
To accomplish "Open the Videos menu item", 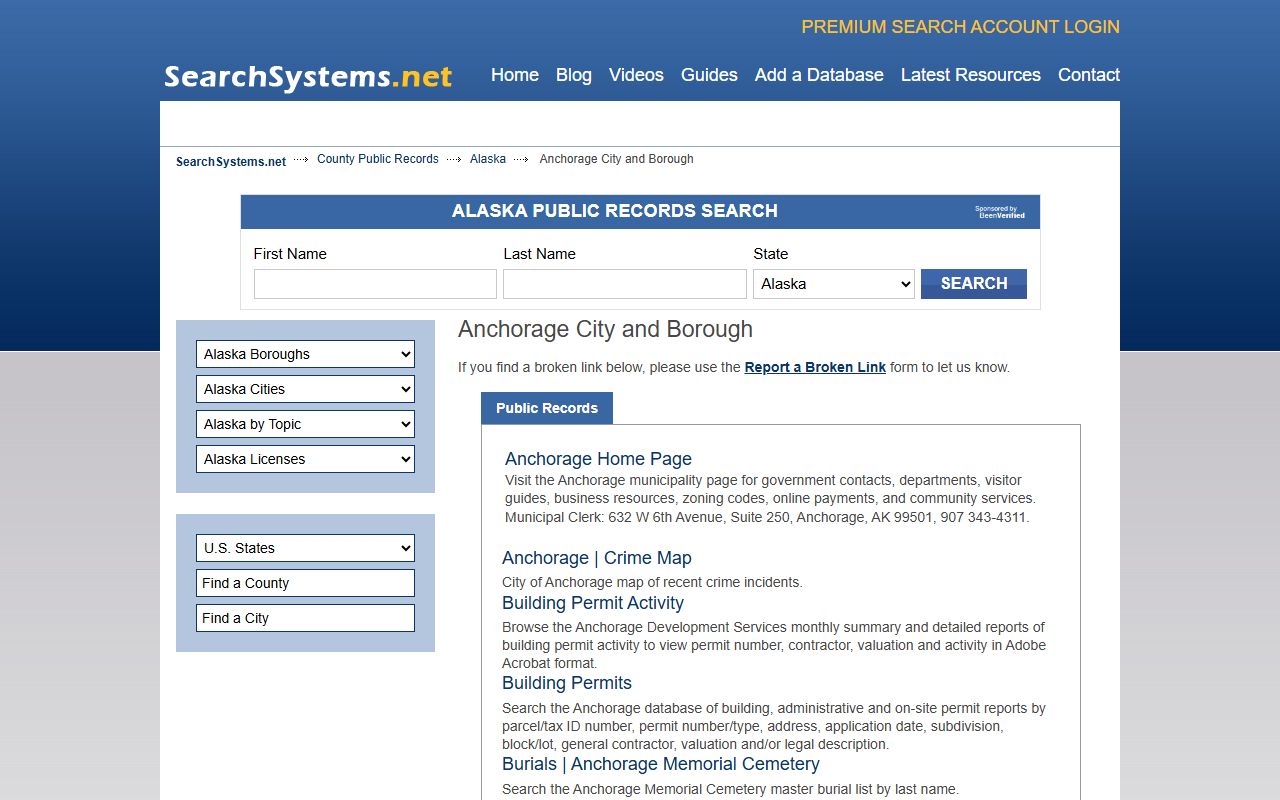I will (x=636, y=75).
